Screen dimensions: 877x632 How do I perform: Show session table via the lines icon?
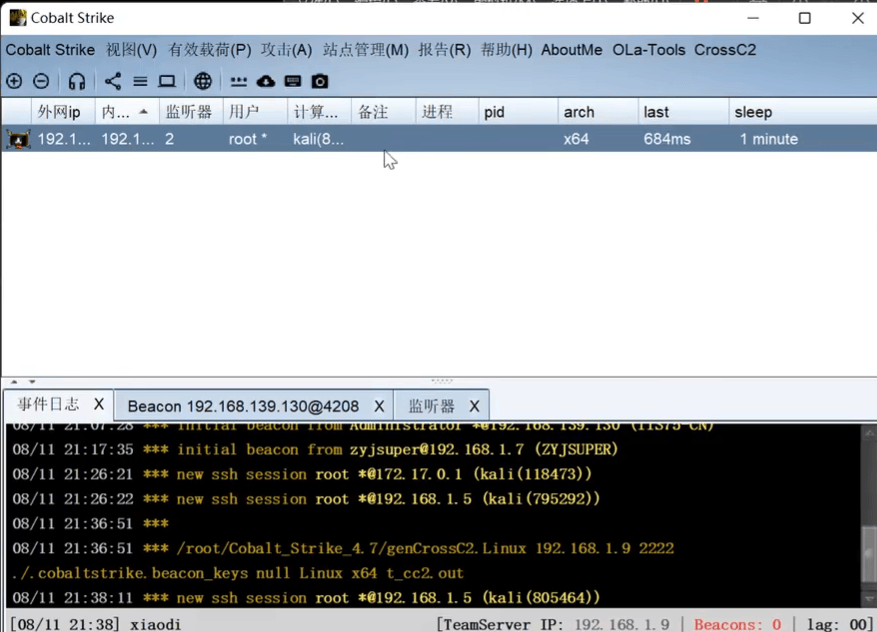[x=140, y=82]
